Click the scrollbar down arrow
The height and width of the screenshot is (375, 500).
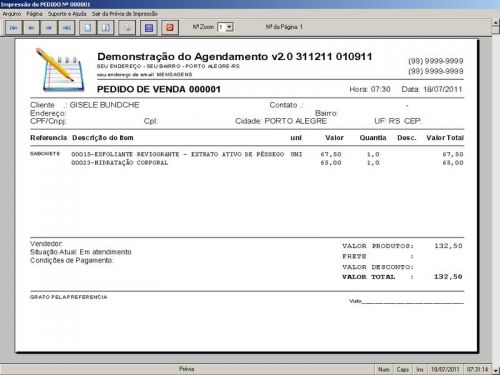[496, 370]
